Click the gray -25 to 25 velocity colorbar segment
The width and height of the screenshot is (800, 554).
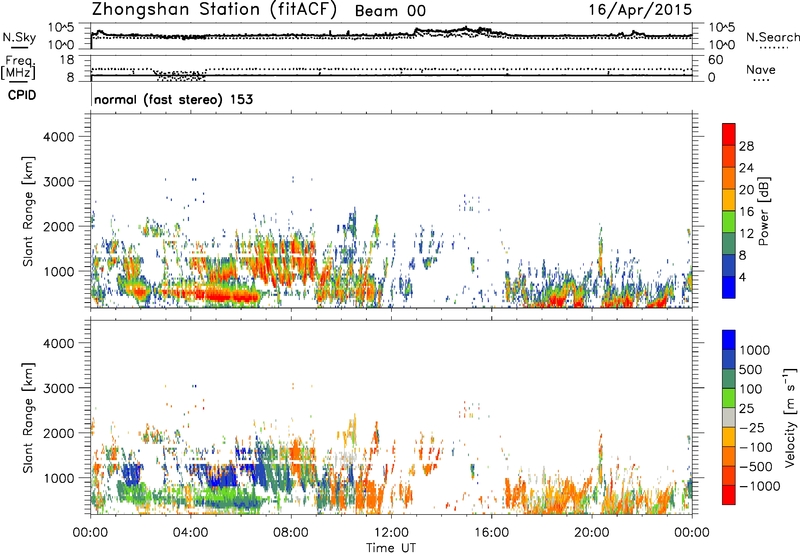click(x=729, y=417)
